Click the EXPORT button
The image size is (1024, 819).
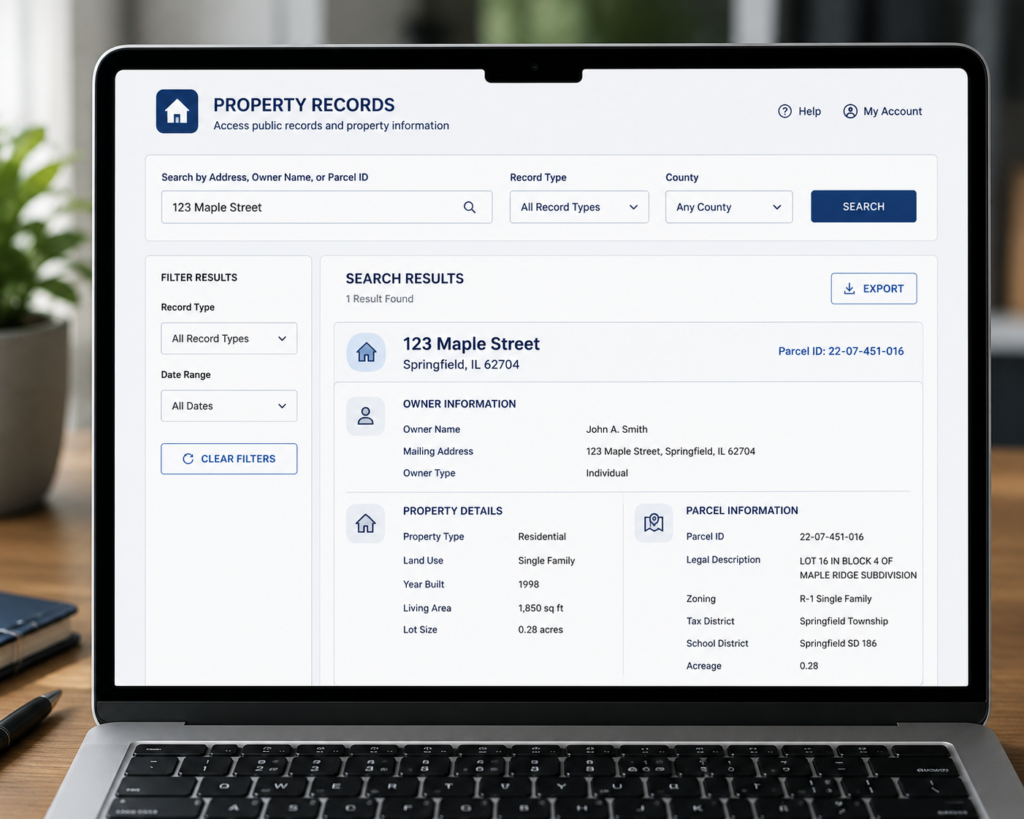(x=874, y=289)
